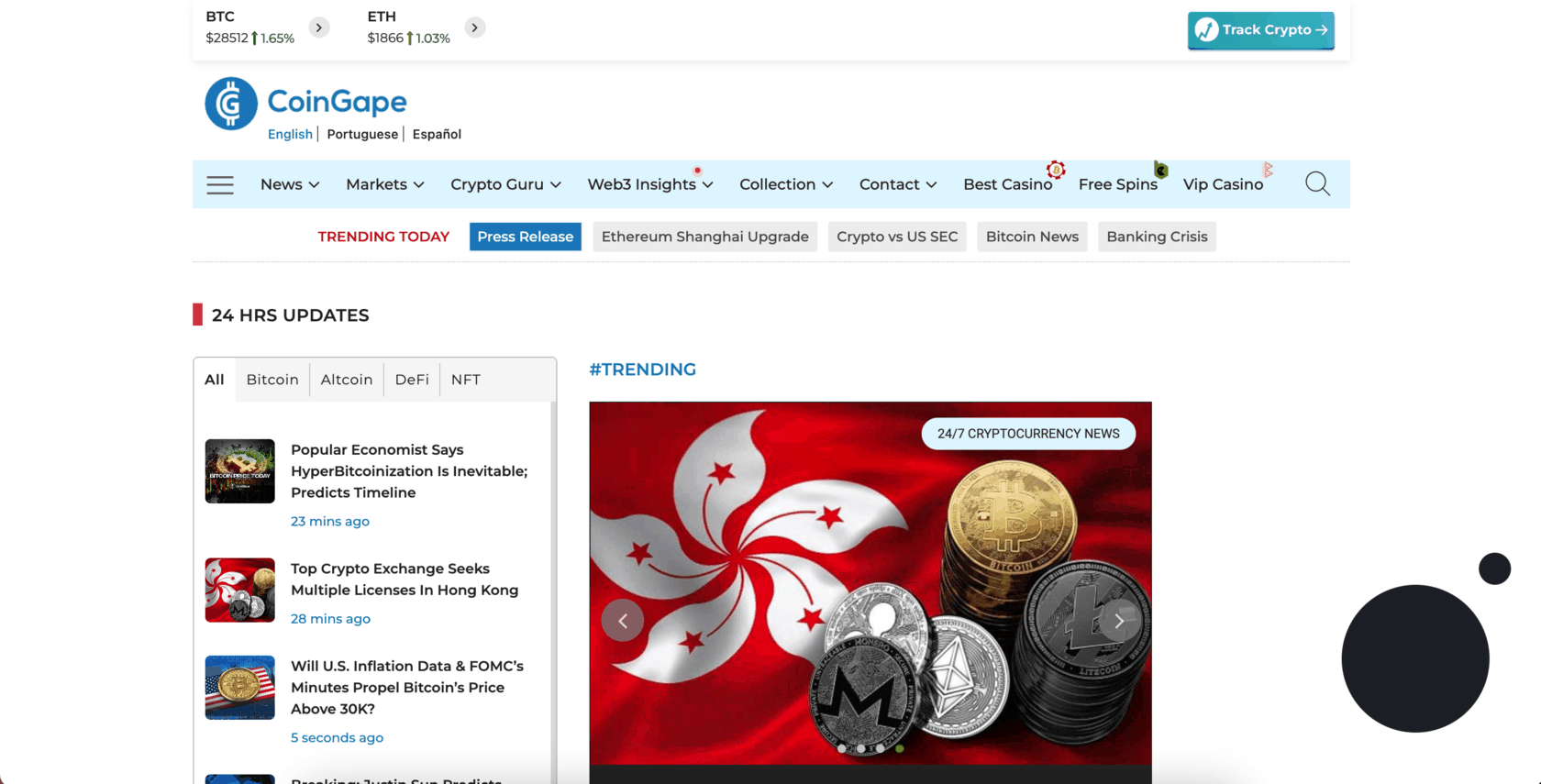The width and height of the screenshot is (1541, 784).
Task: Expand the Collection dropdown
Action: 786,184
